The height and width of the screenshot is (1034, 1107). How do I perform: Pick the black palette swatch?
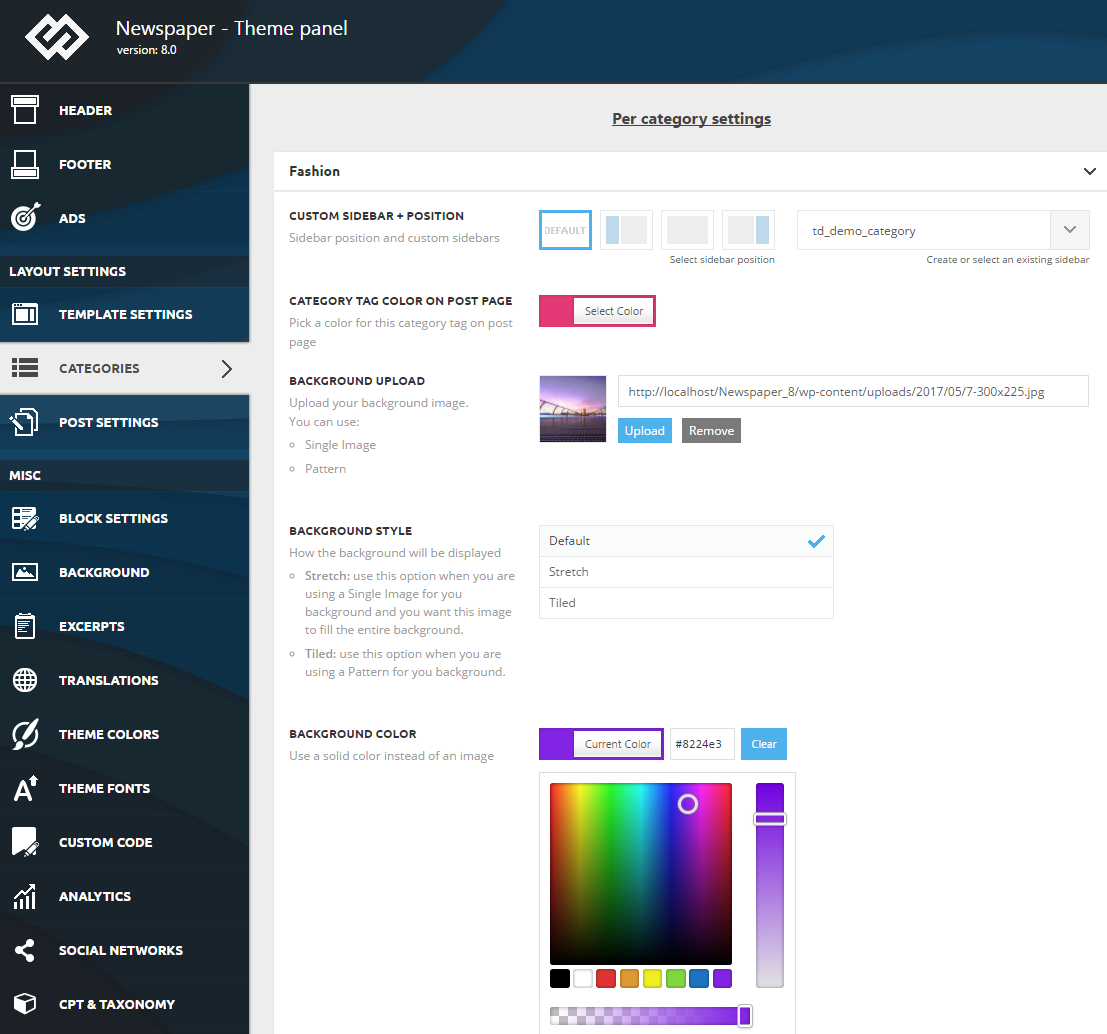pos(560,978)
